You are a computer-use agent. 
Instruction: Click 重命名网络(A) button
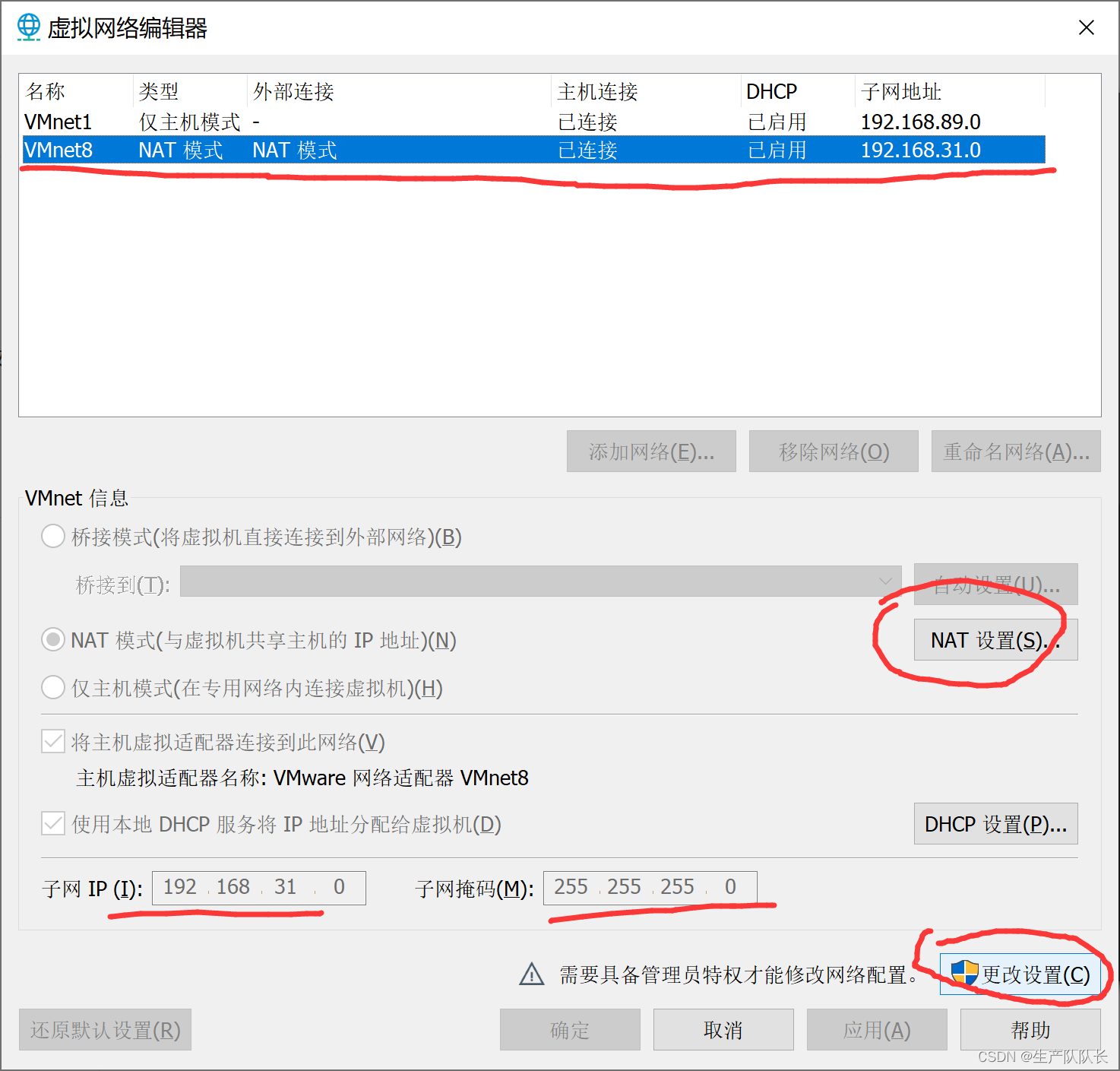(1016, 452)
